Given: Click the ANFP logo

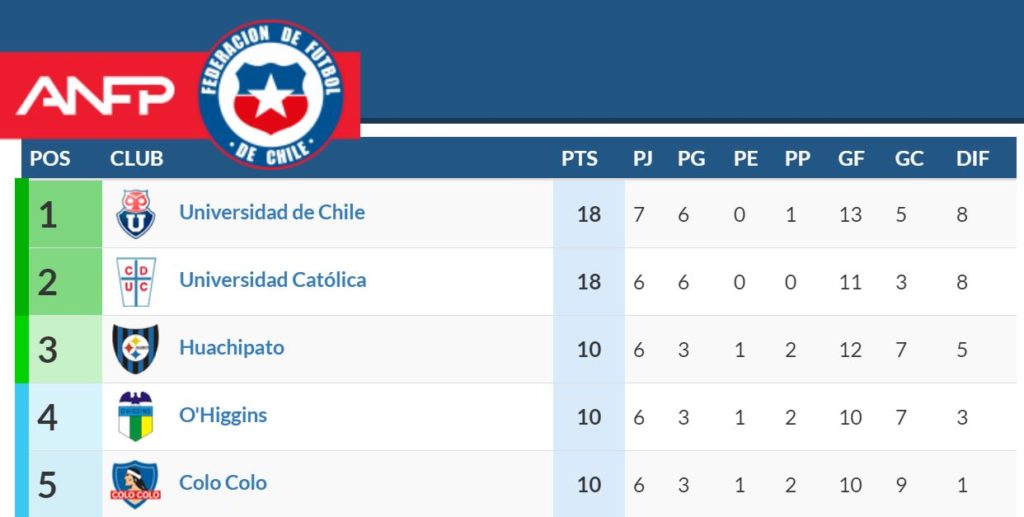Looking at the screenshot, I should pos(95,95).
